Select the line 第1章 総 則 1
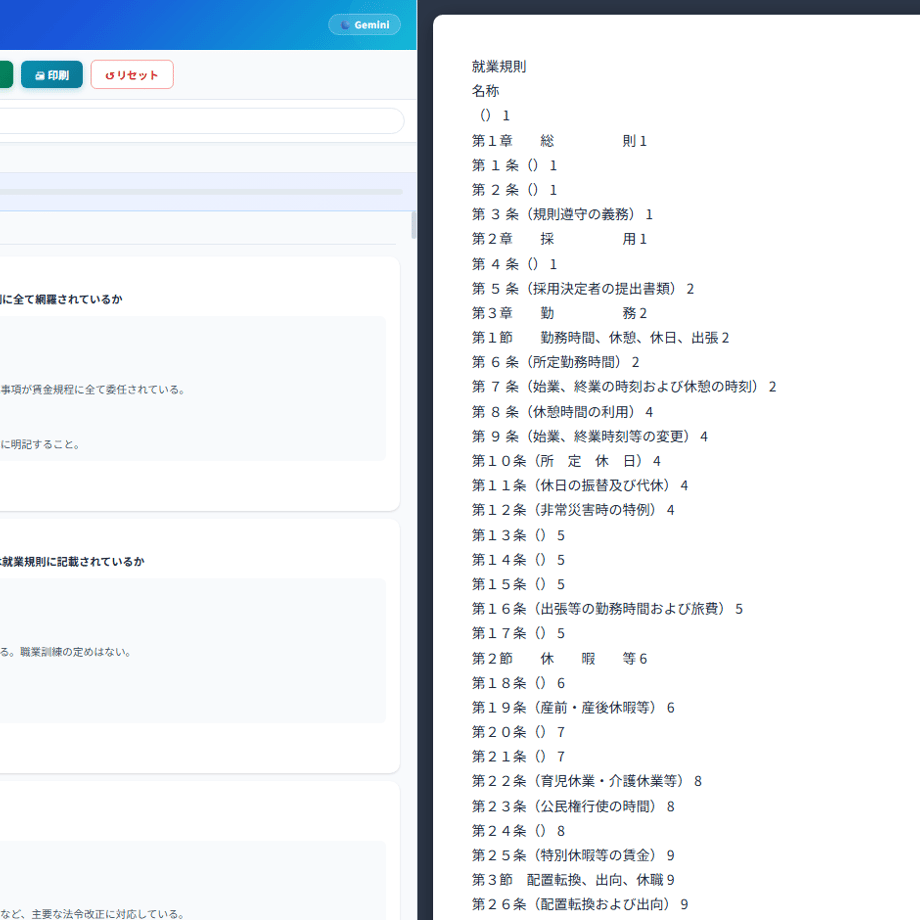Image resolution: width=920 pixels, height=920 pixels. pos(559,141)
